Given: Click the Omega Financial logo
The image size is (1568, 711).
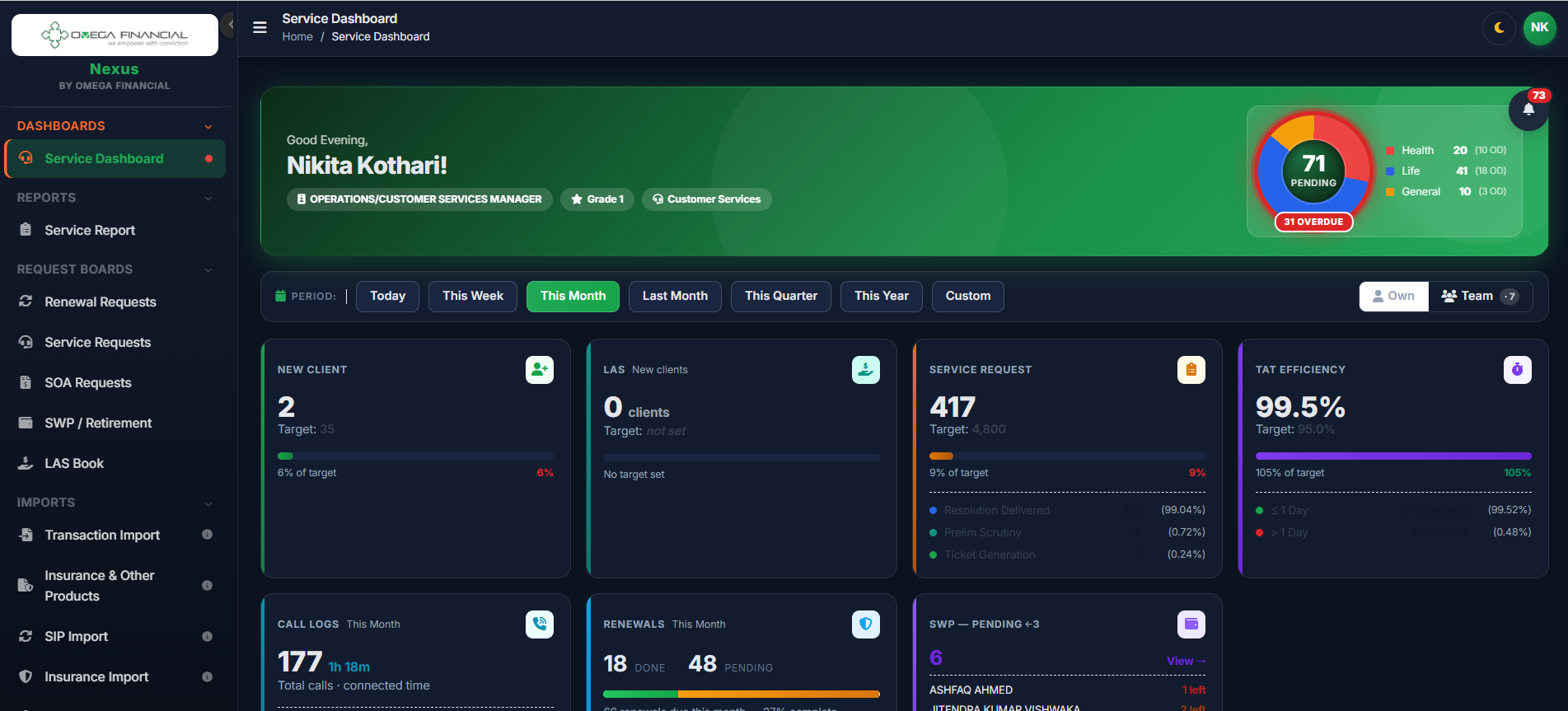Looking at the screenshot, I should pos(115,35).
